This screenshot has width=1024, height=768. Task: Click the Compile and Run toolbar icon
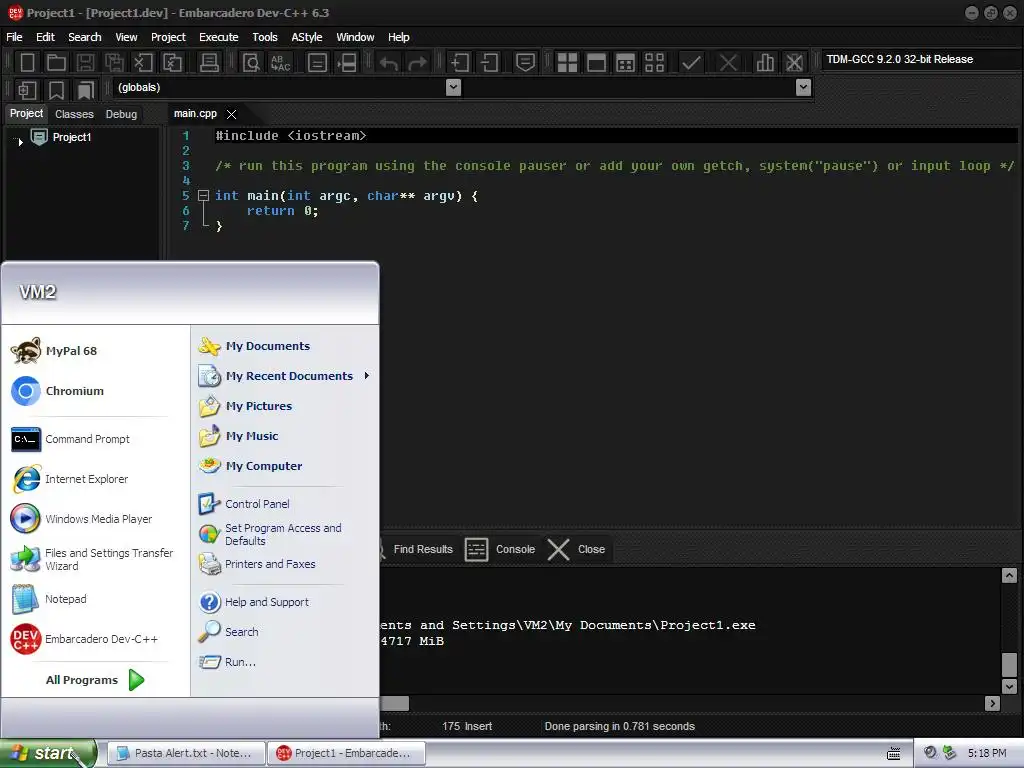point(625,63)
